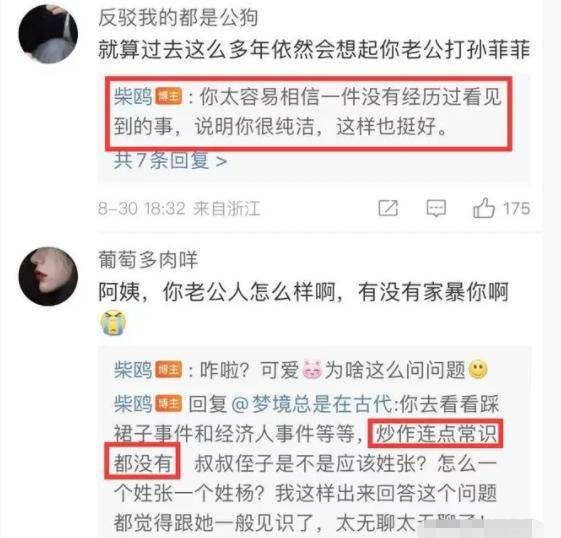The width and height of the screenshot is (561, 538).
Task: Click the share icon on first comment
Action: click(388, 208)
